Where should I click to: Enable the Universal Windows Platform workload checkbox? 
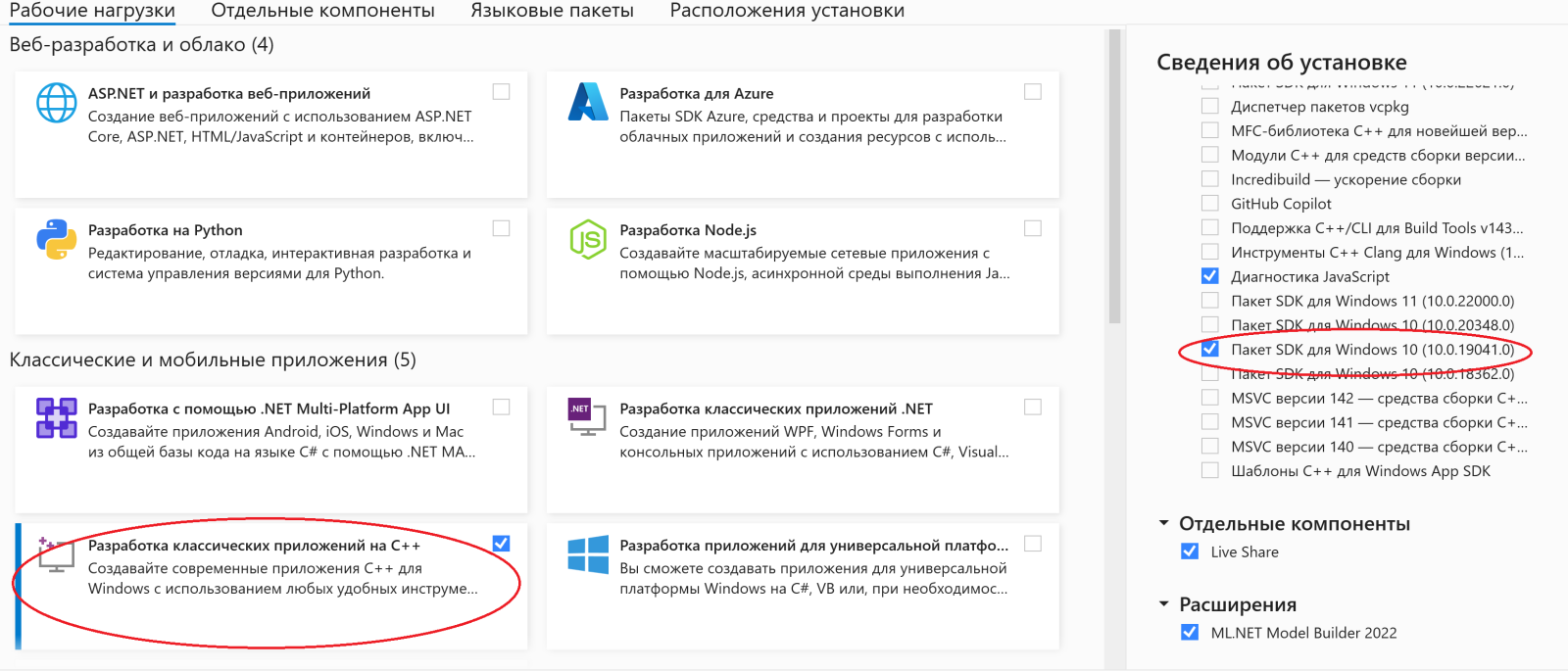point(1033,544)
